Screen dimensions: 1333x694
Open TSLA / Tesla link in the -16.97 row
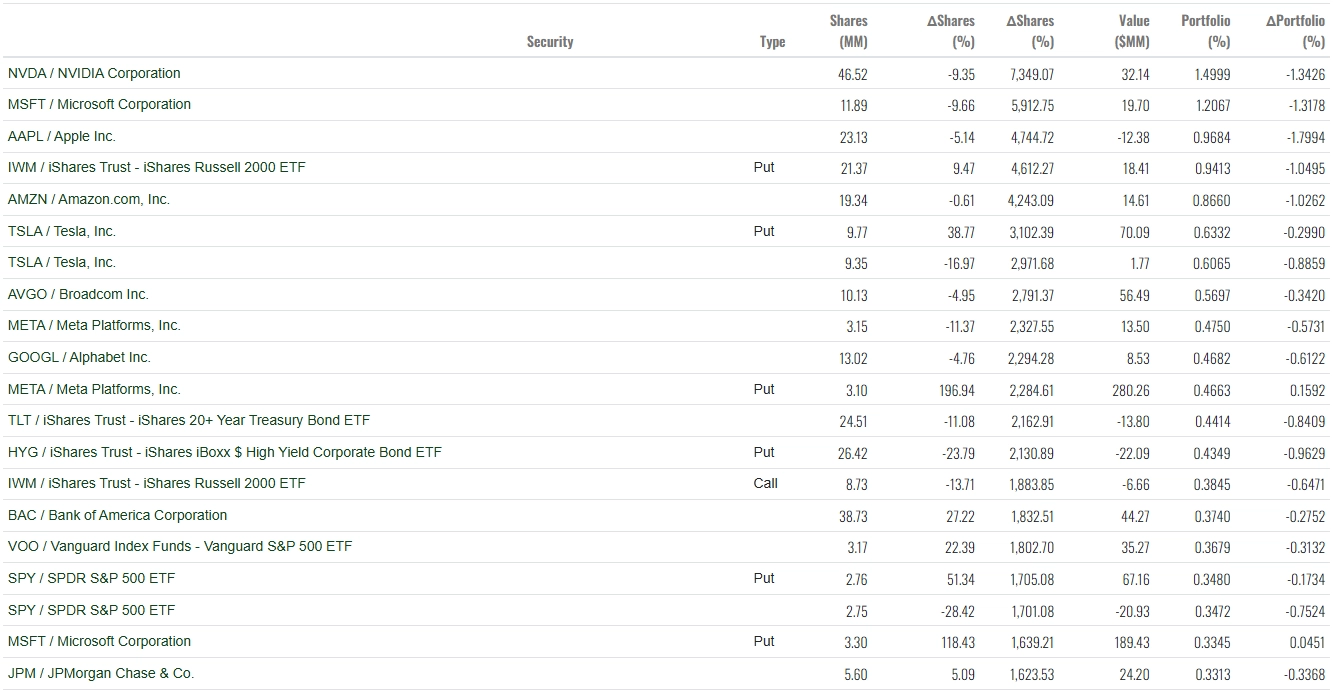62,262
